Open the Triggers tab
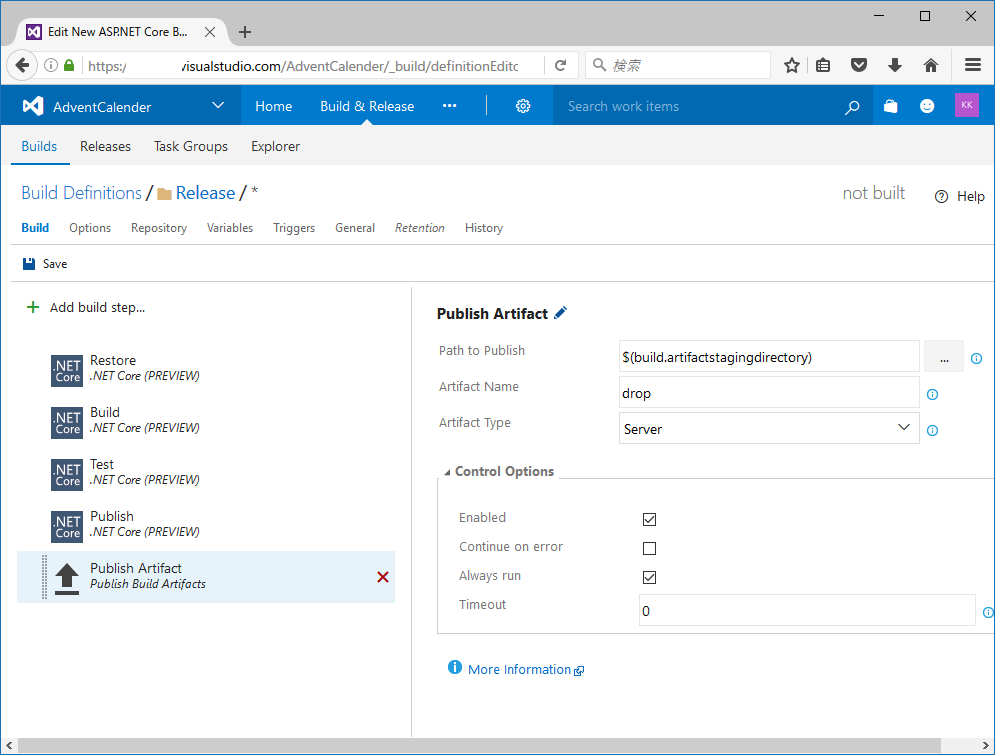The width and height of the screenshot is (995, 755). 294,228
